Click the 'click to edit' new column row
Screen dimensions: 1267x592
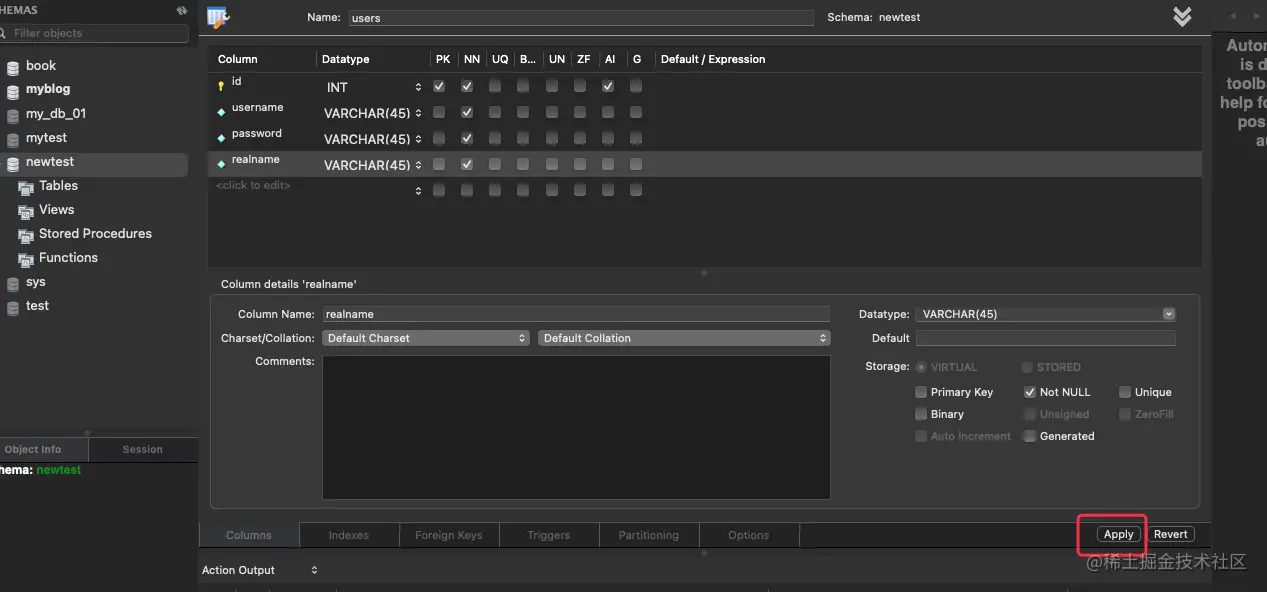[x=254, y=186]
